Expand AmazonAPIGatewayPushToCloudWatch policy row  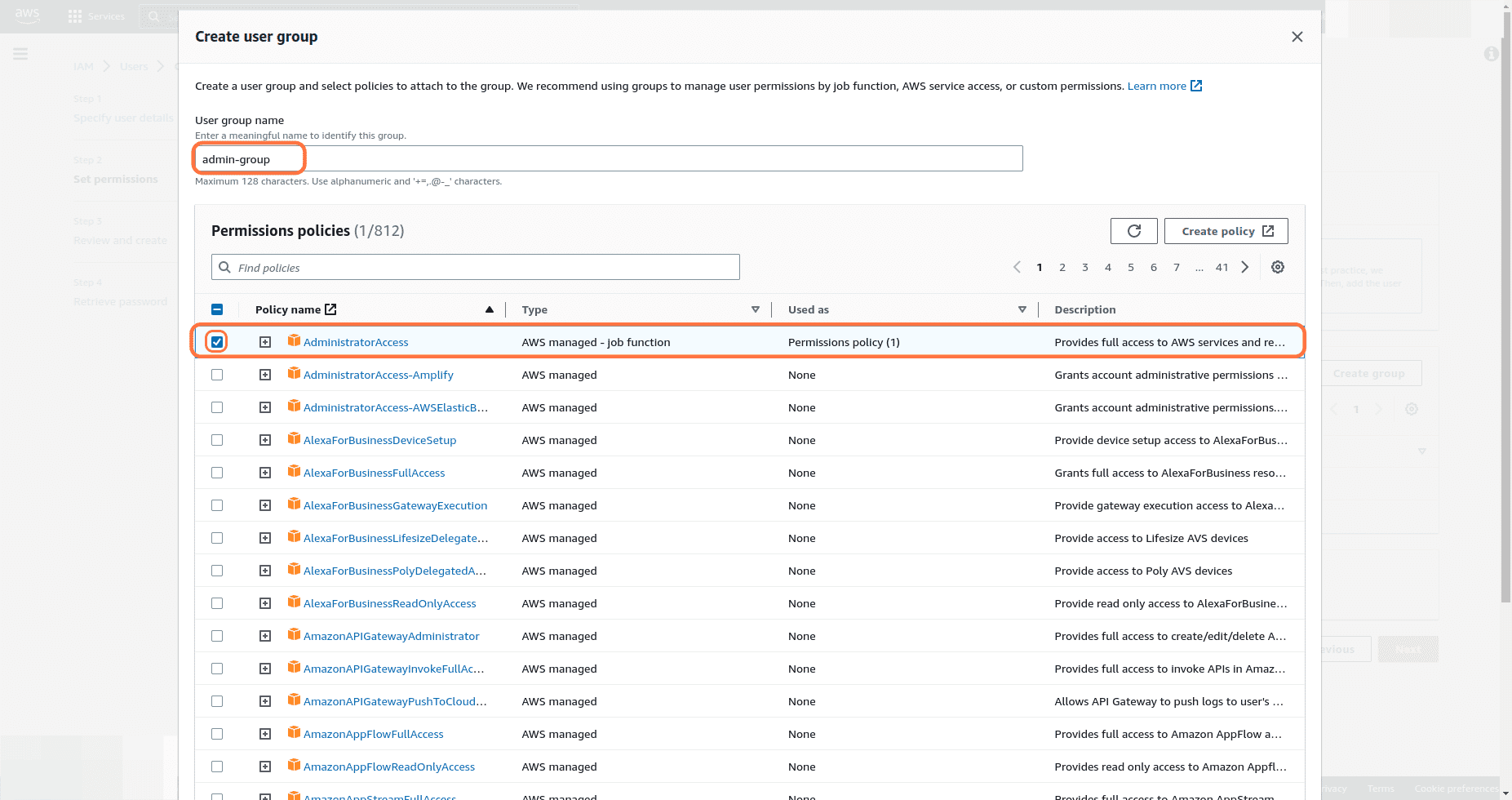click(x=265, y=701)
